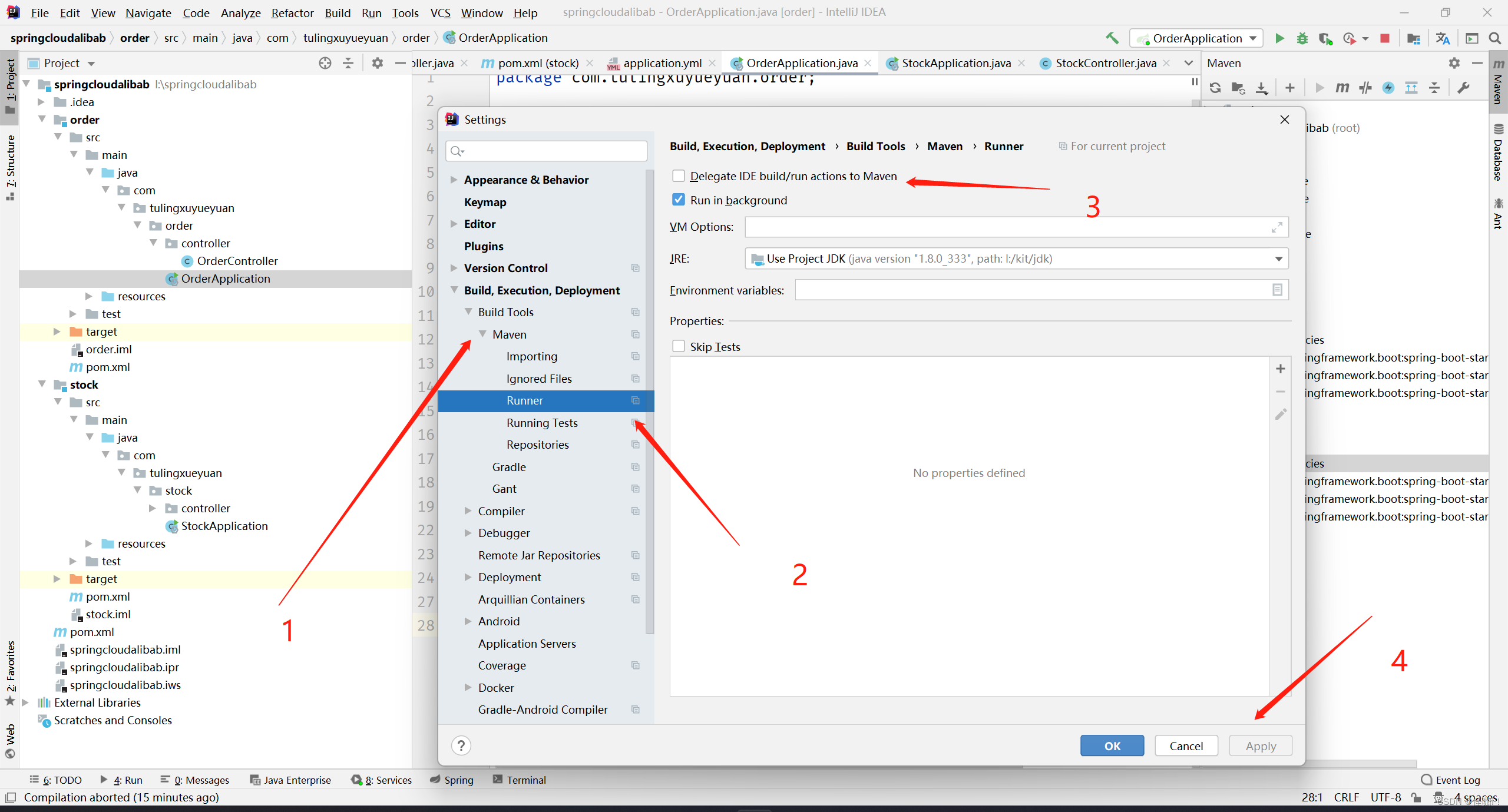The height and width of the screenshot is (812, 1508).
Task: Click Build Tools breadcrumb in Settings
Action: (875, 146)
